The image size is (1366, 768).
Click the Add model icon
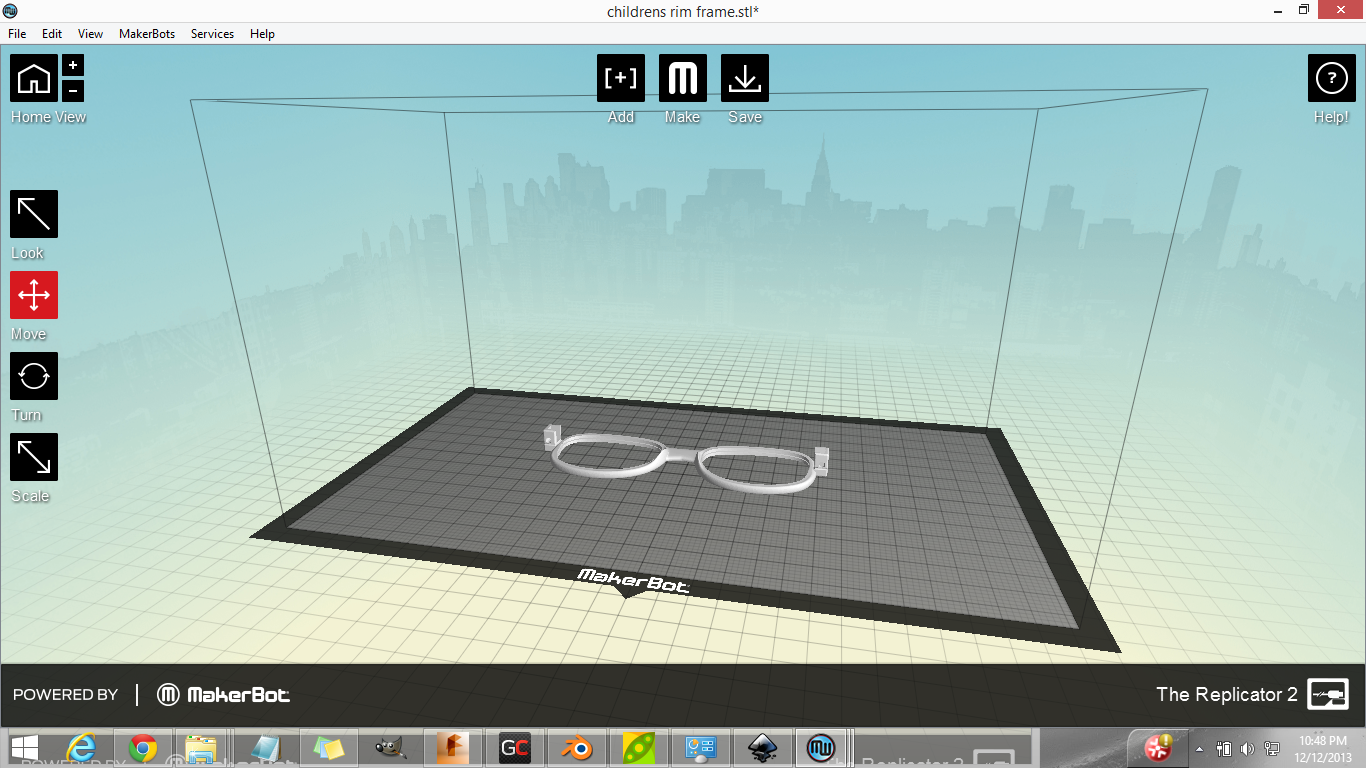click(621, 78)
